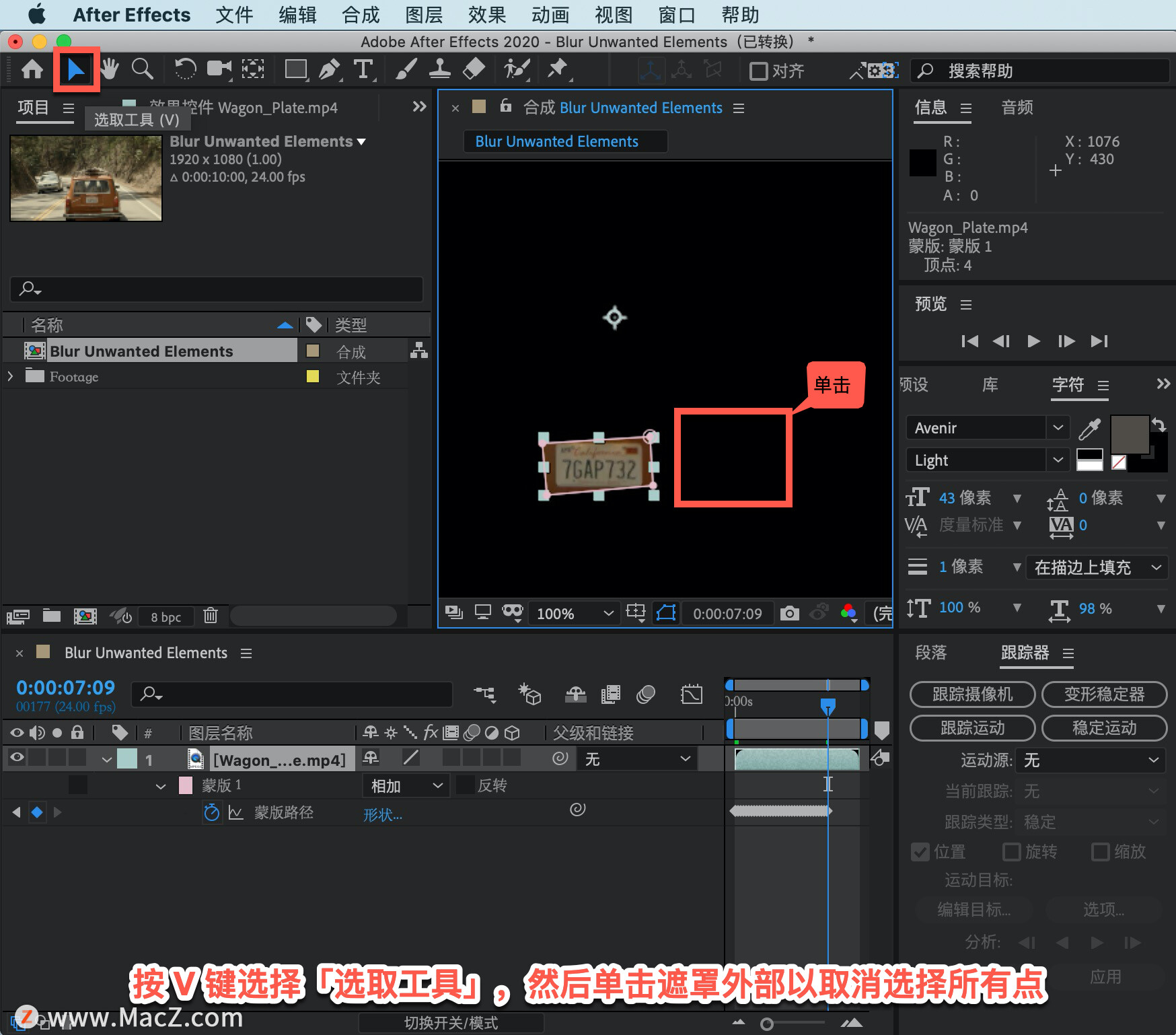Screen dimensions: 1176x1035
Task: Click the pink color swatch of 蒙版 1
Action: pyautogui.click(x=186, y=785)
